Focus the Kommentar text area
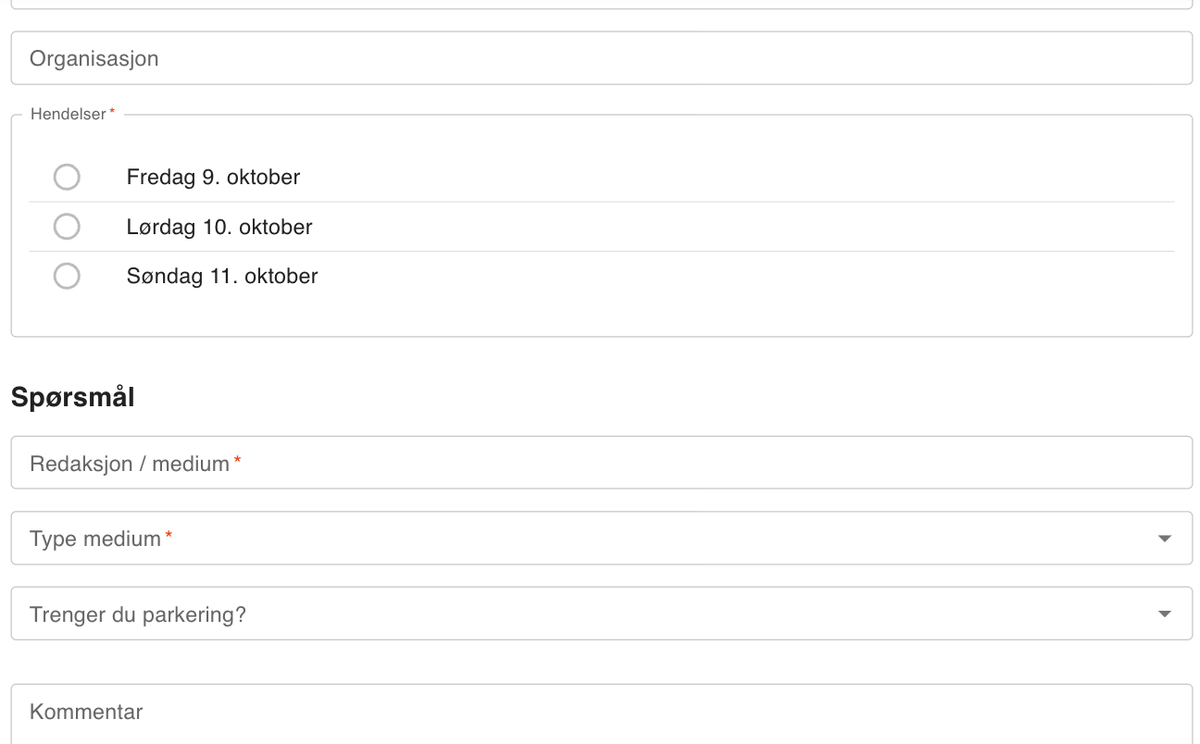This screenshot has width=1200, height=744. pos(601,714)
